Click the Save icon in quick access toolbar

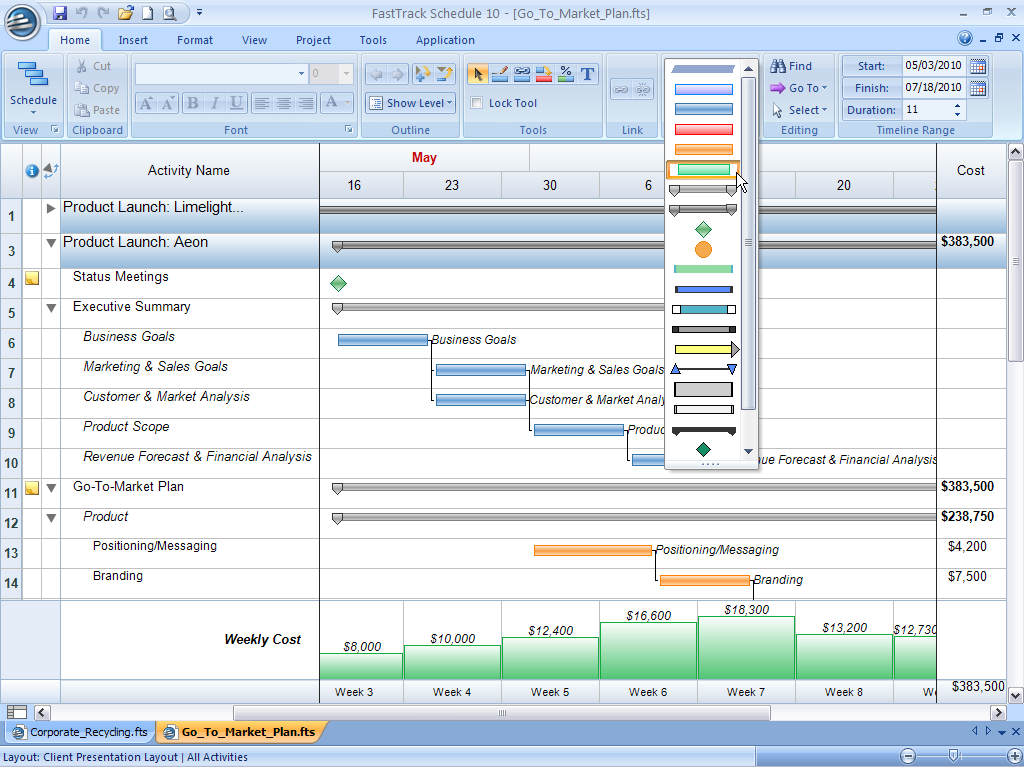pyautogui.click(x=60, y=13)
